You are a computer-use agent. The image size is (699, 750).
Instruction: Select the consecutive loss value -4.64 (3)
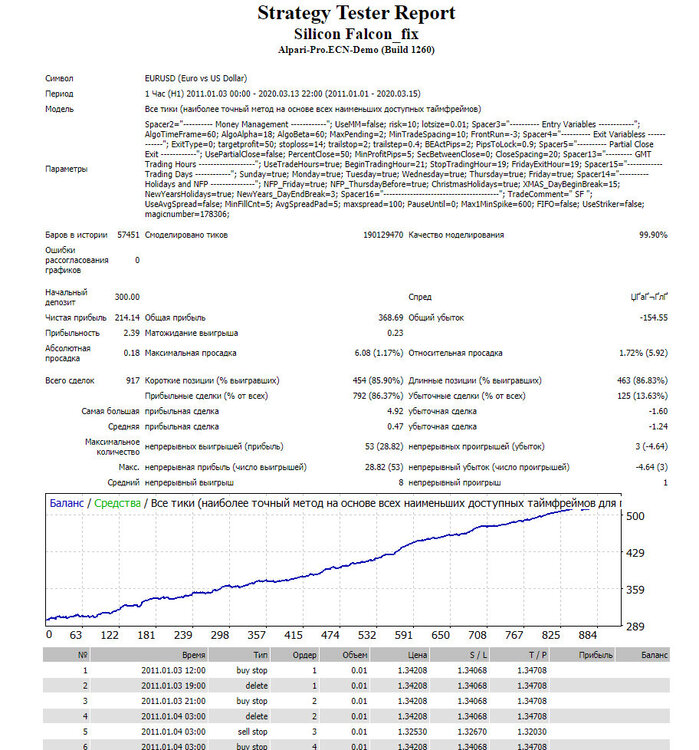[652, 467]
